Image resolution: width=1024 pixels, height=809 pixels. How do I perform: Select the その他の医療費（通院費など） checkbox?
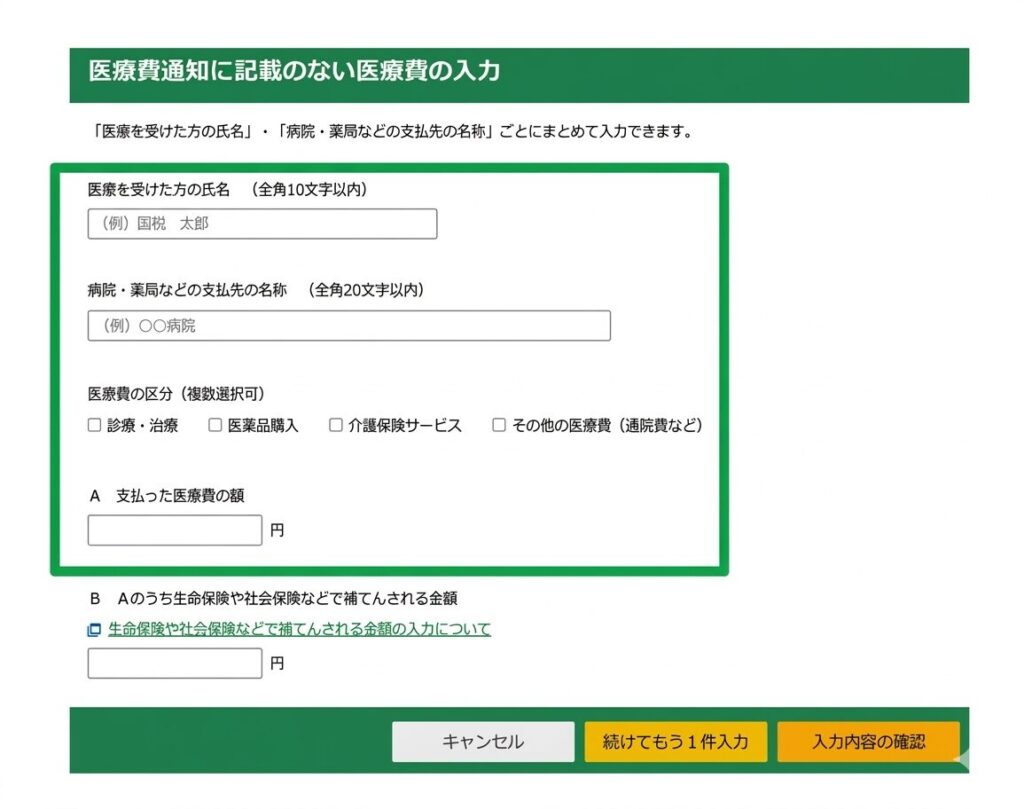499,425
